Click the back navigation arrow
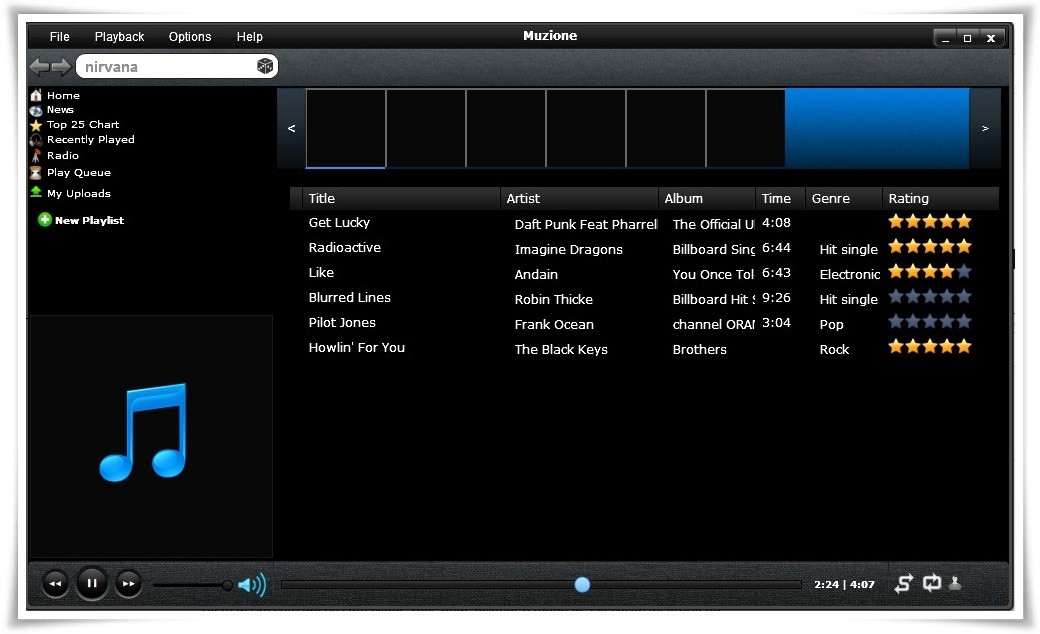1040x634 pixels. click(x=39, y=66)
